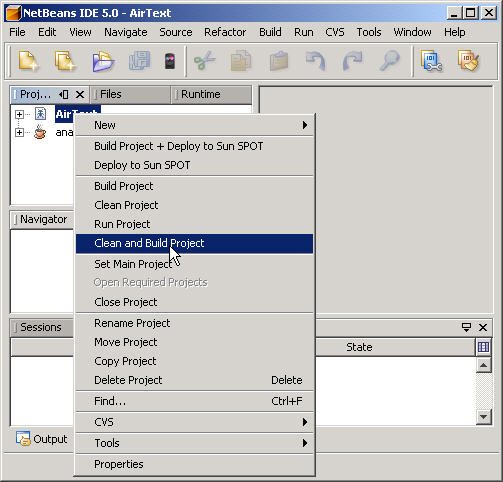Choose Close Project
This screenshot has width=503, height=482.
(x=195, y=302)
